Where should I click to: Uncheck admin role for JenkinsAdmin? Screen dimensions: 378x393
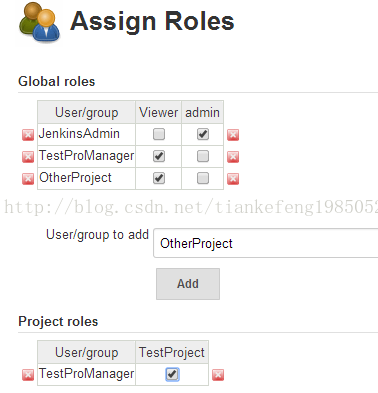click(x=203, y=134)
